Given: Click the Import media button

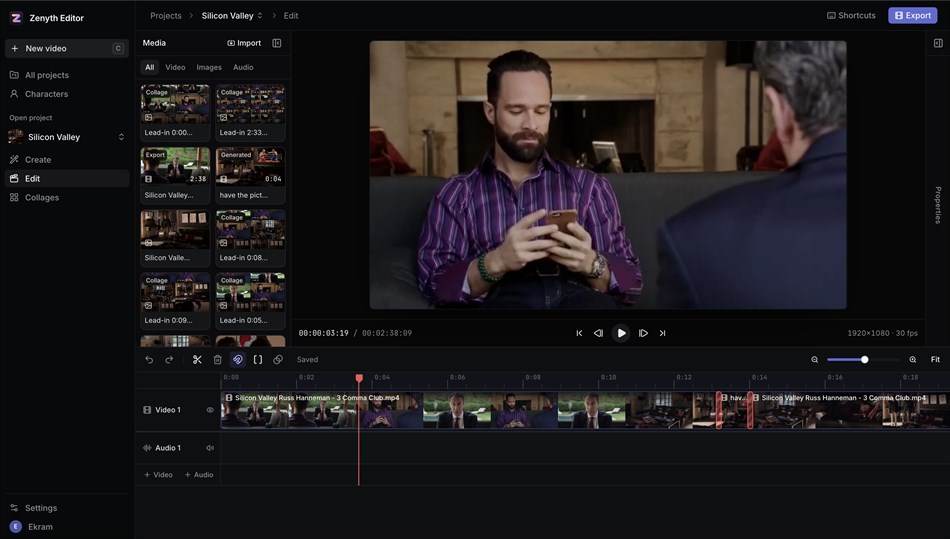Looking at the screenshot, I should tap(244, 43).
